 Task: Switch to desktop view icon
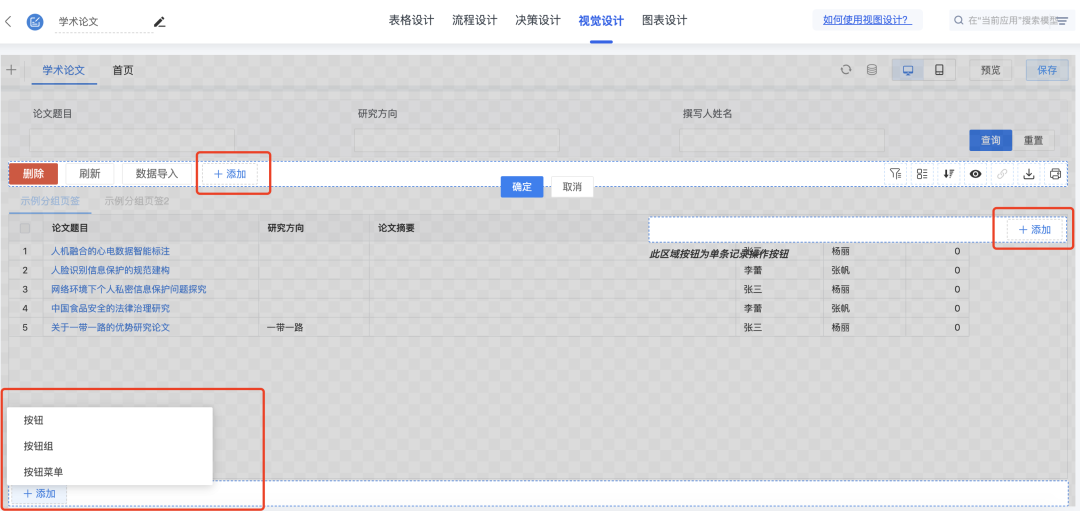click(x=908, y=70)
